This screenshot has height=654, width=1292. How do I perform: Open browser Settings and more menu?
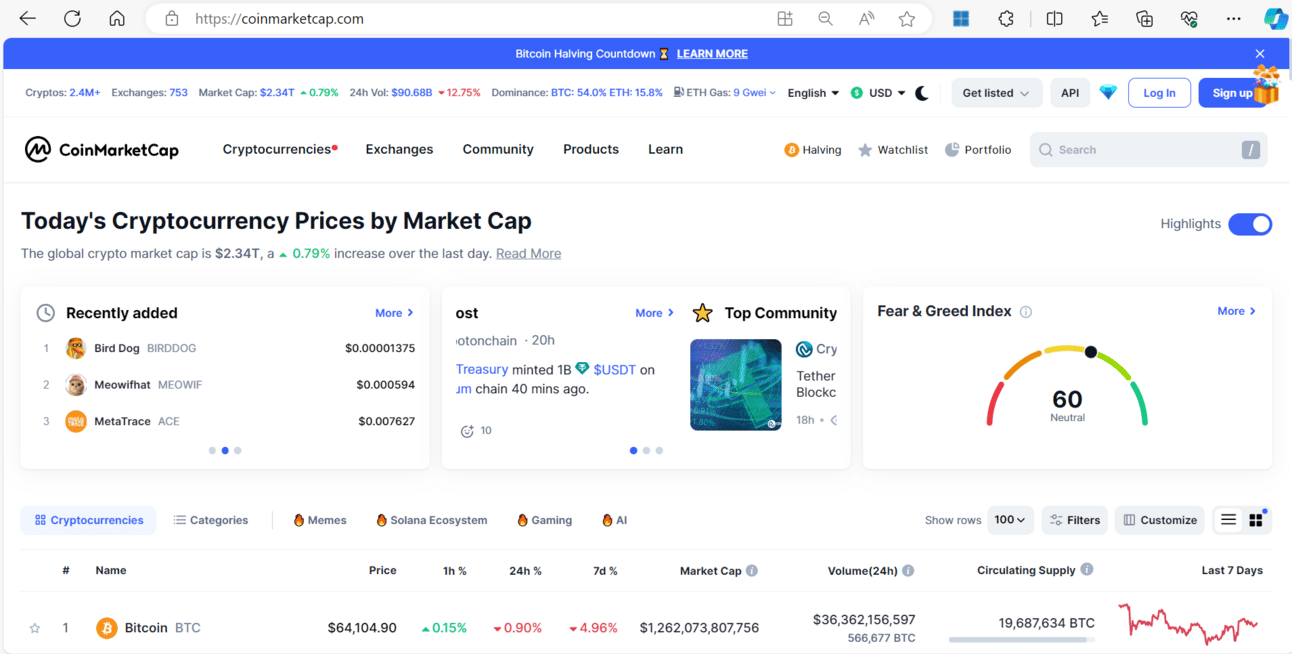1234,19
